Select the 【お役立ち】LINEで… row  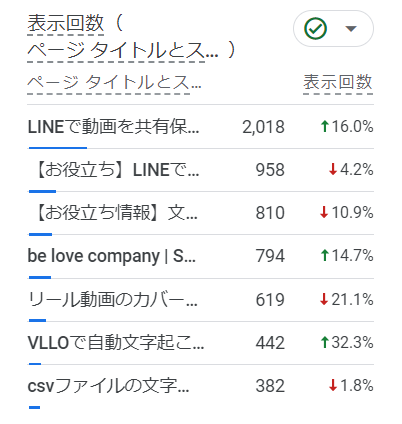(200, 170)
